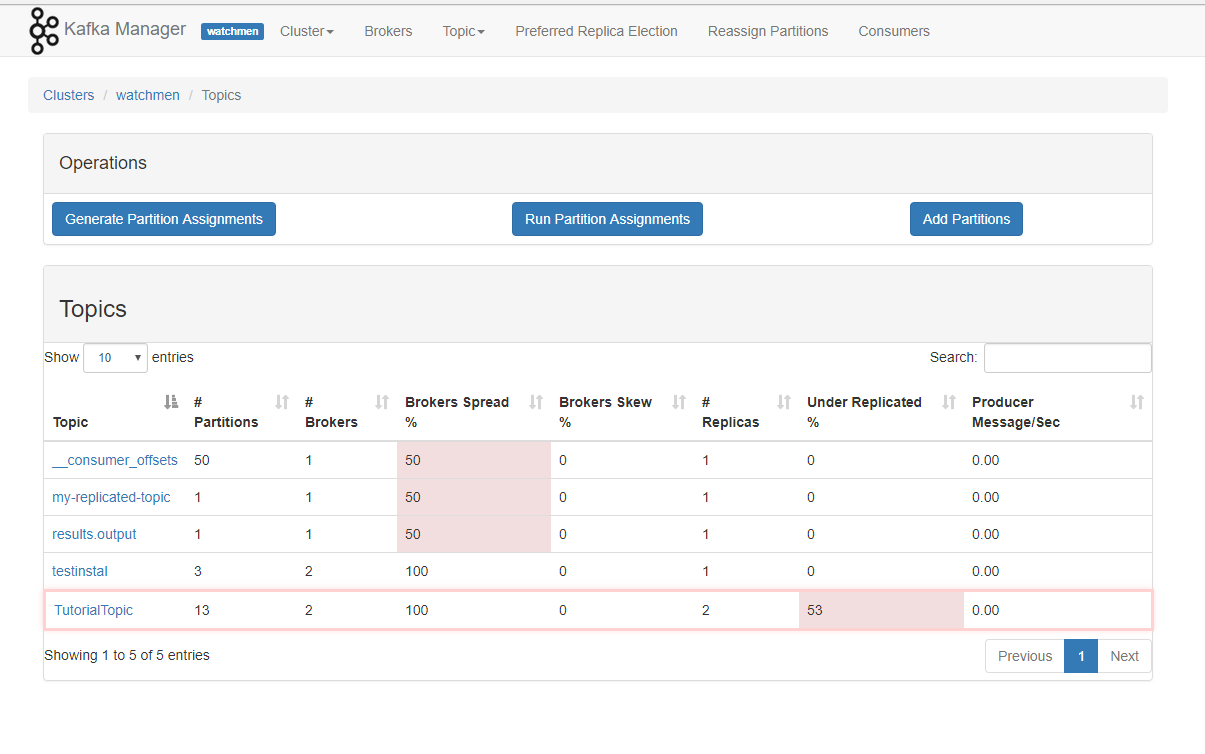Sort by # Brokers column icon
1205x754 pixels.
pyautogui.click(x=382, y=402)
